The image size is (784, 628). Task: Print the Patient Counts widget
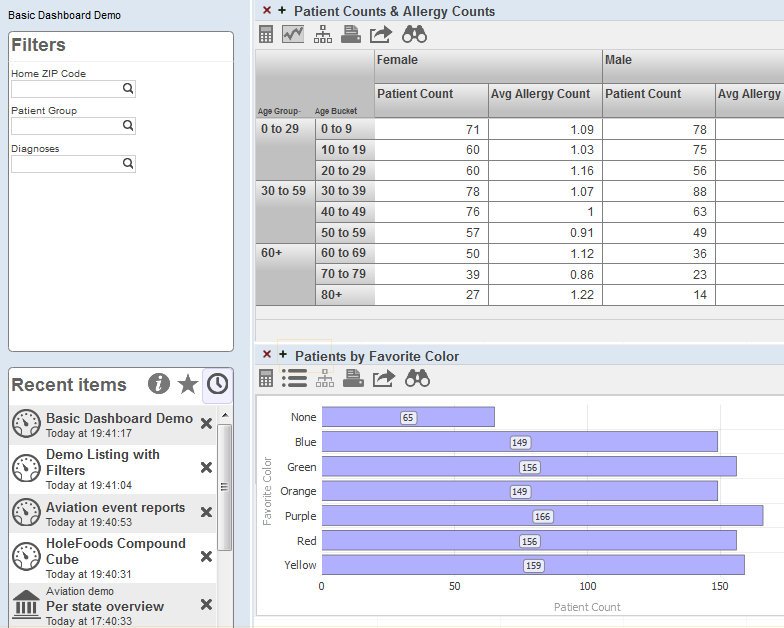click(x=351, y=34)
